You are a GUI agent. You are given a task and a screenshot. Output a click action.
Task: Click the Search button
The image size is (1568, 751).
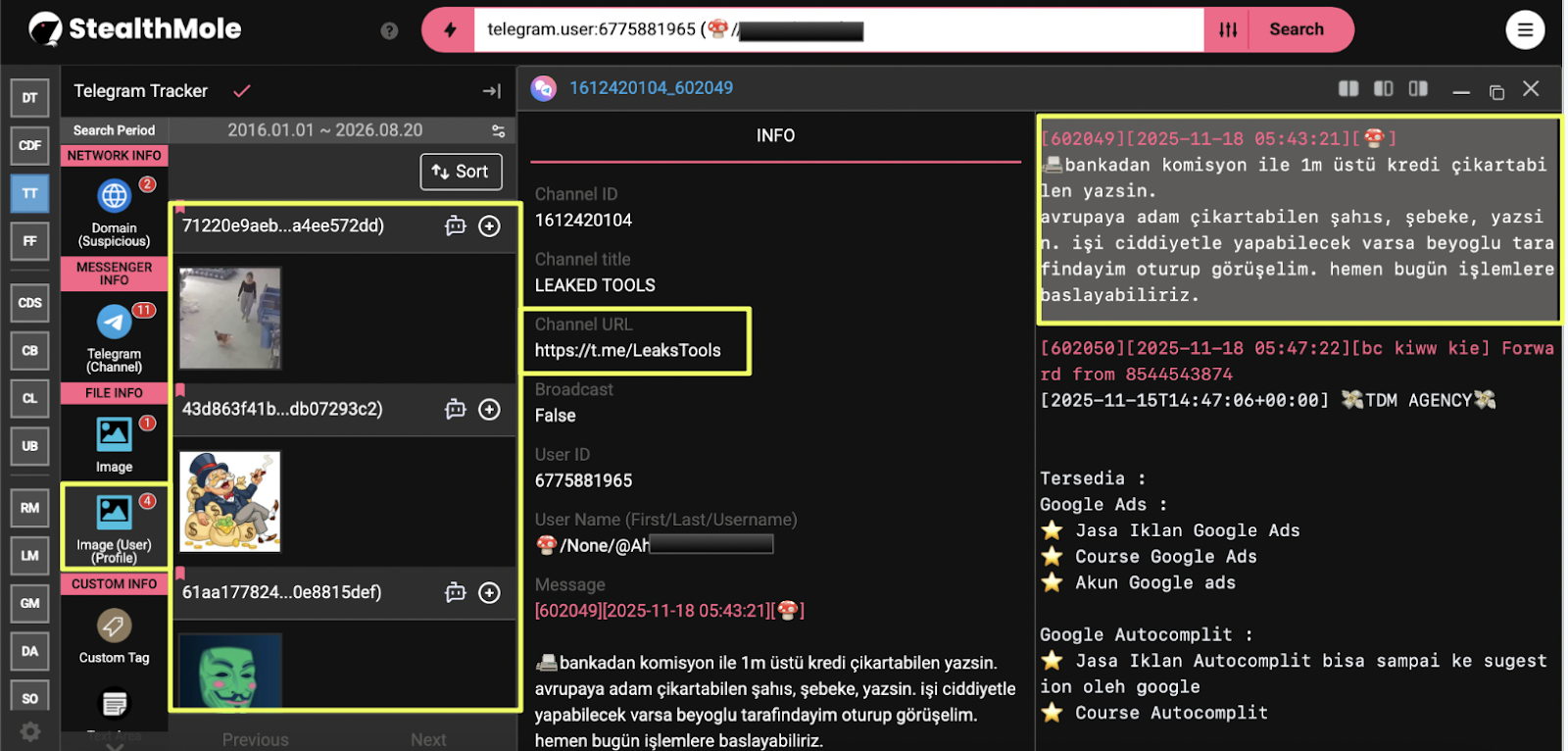(1297, 30)
